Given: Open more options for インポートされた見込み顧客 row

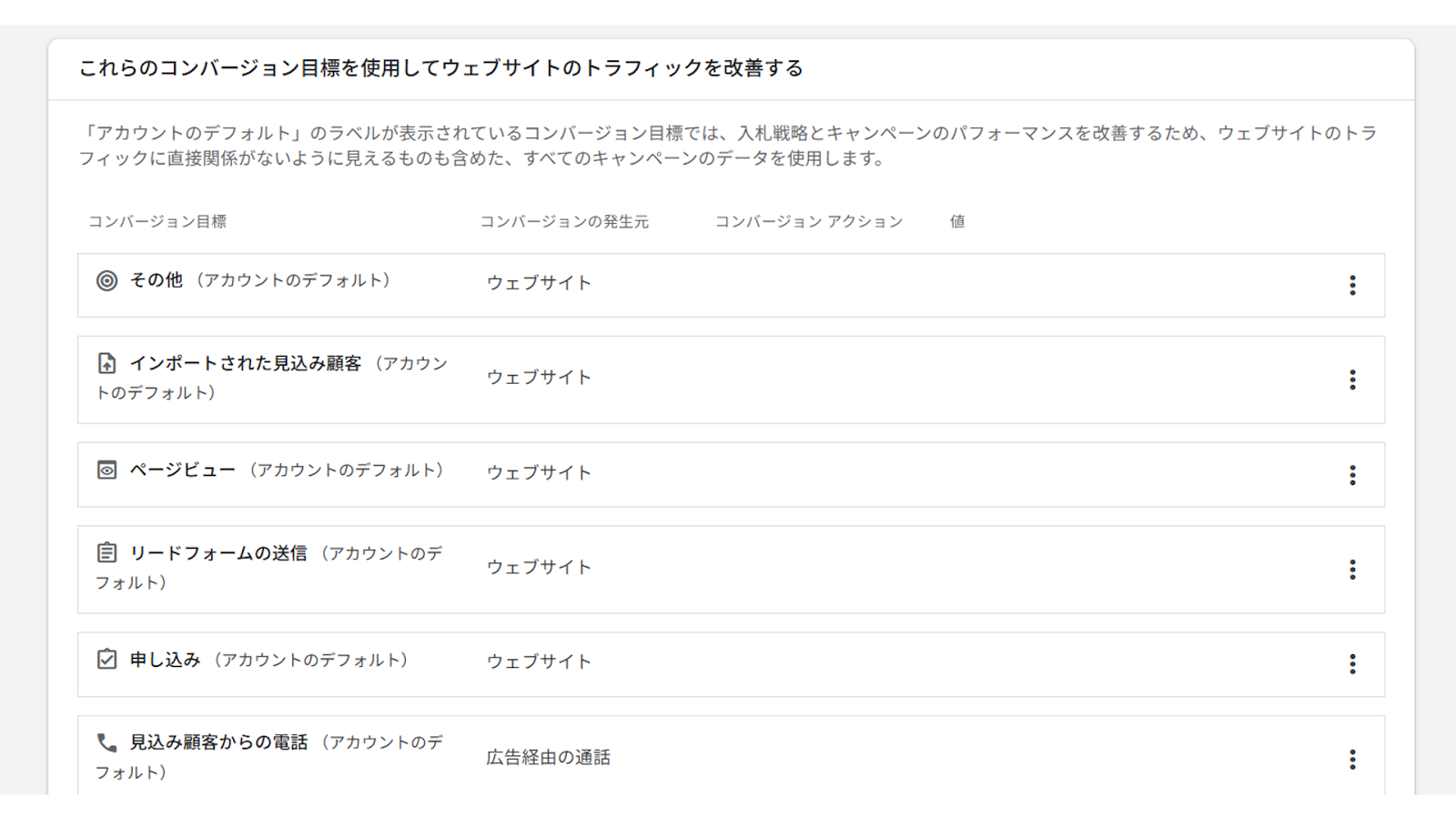Looking at the screenshot, I should (x=1352, y=380).
